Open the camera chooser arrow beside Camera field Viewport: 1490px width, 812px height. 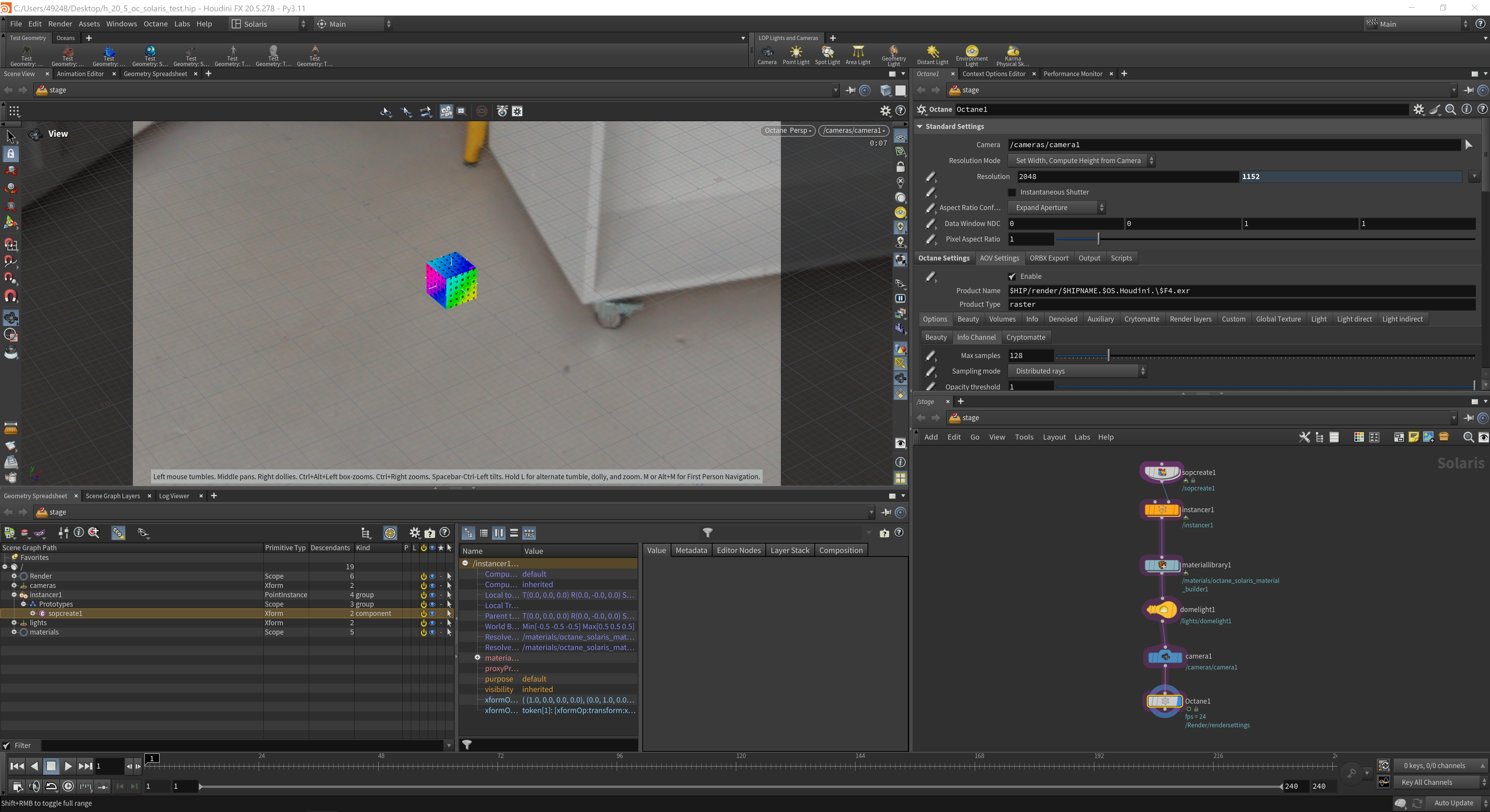click(x=1469, y=144)
